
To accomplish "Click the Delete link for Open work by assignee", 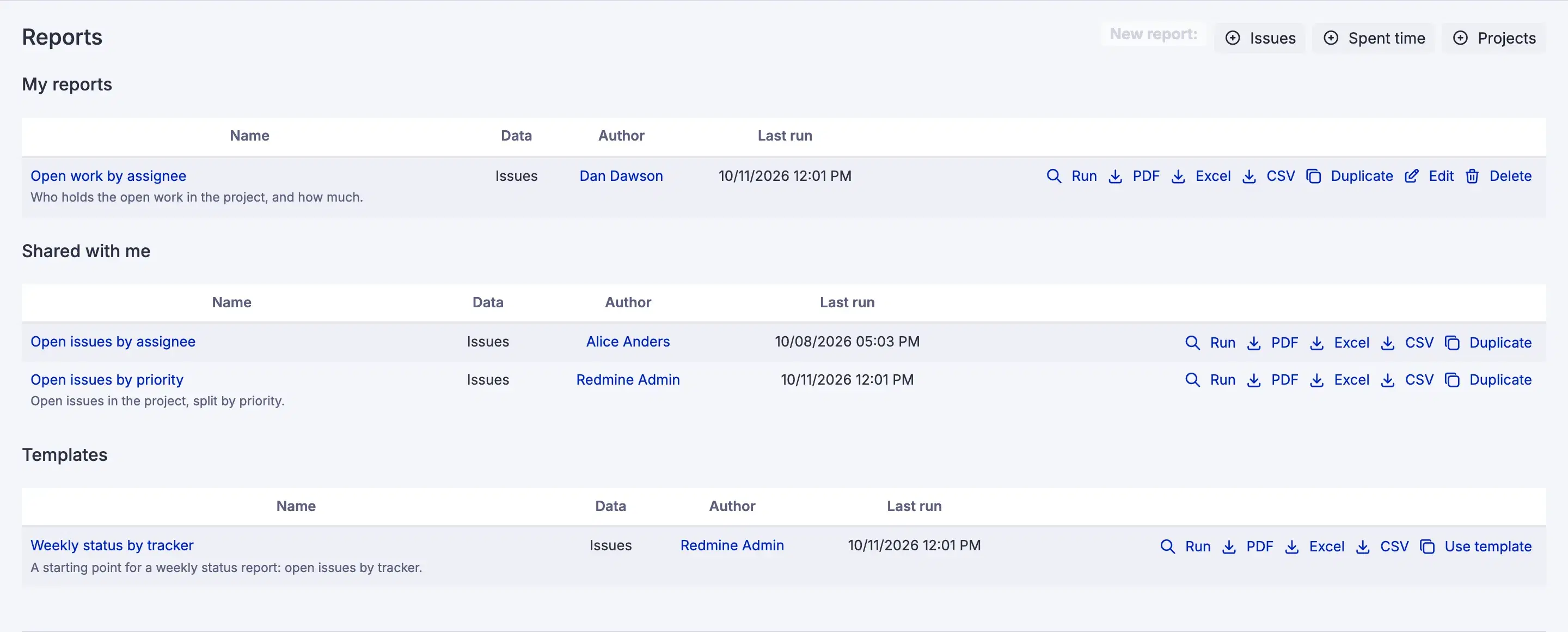I will (1510, 176).
